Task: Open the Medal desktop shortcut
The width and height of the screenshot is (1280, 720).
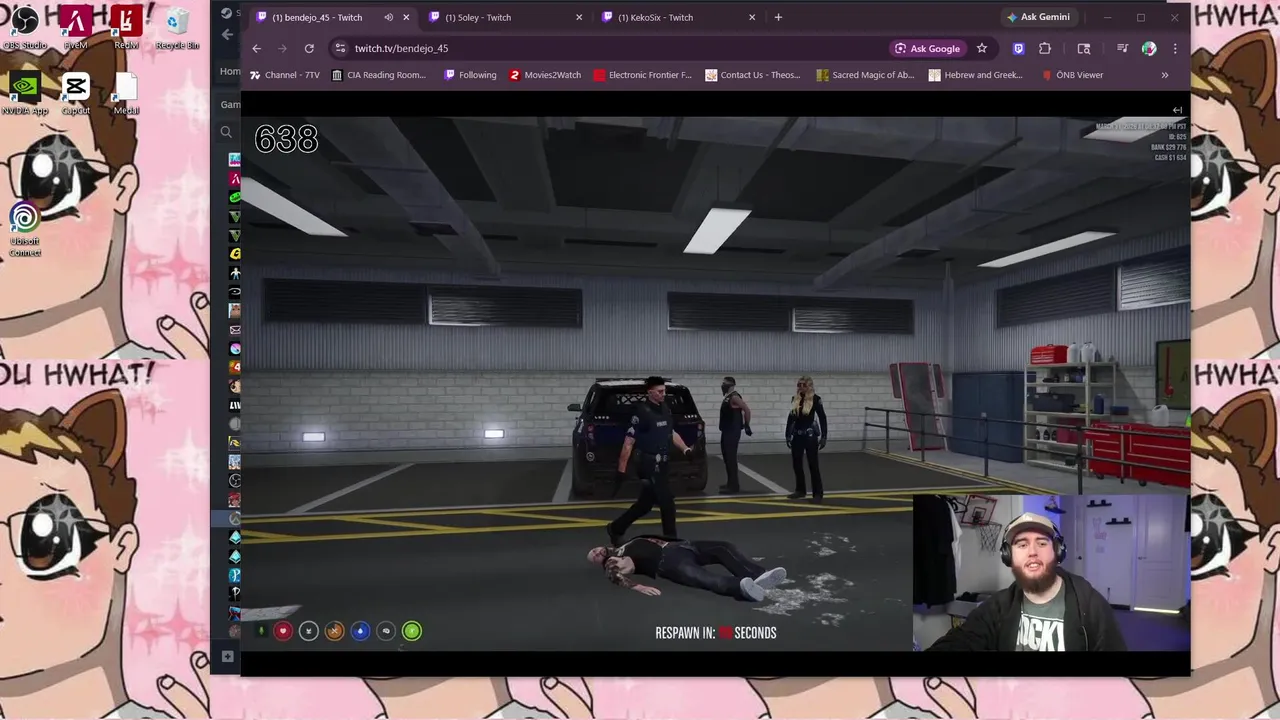Action: pos(126,94)
